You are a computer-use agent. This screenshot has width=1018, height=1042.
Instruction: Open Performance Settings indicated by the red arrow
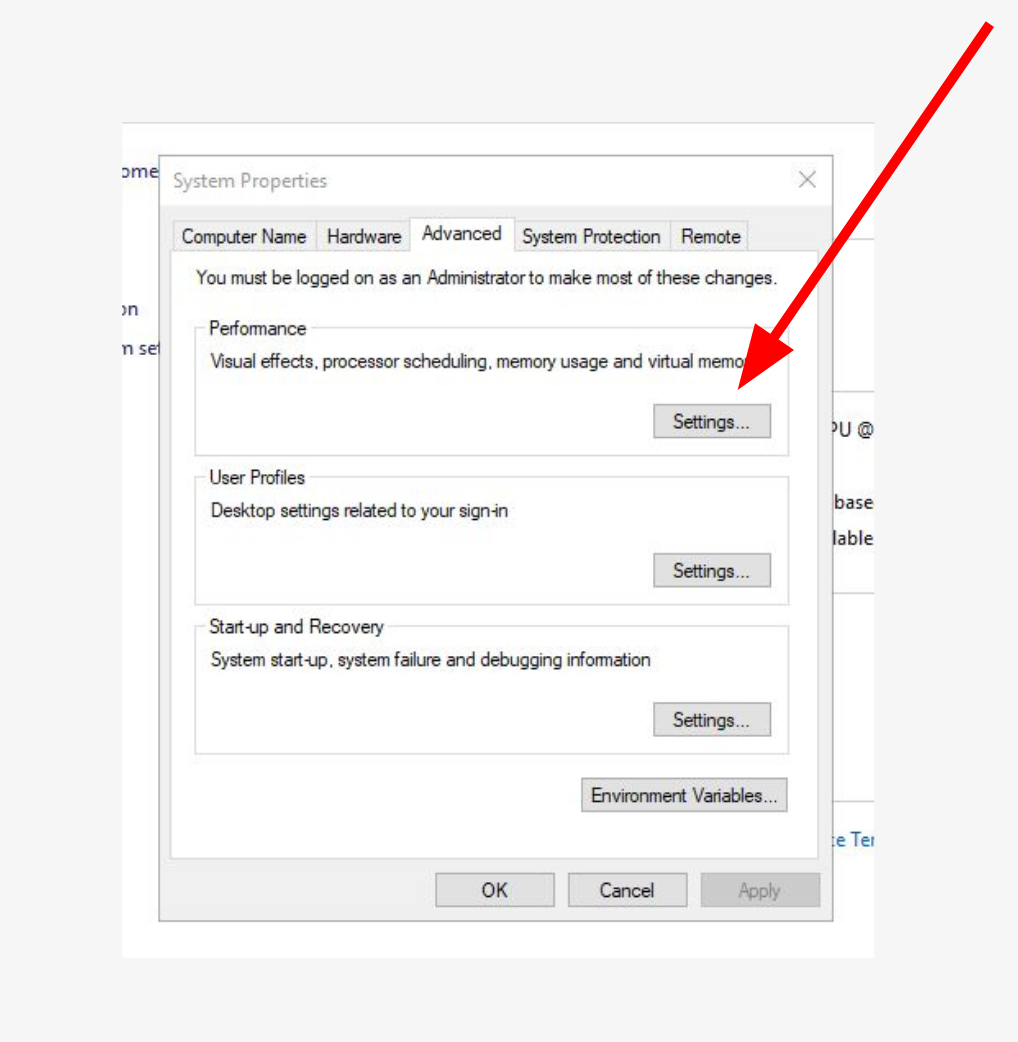pos(711,421)
